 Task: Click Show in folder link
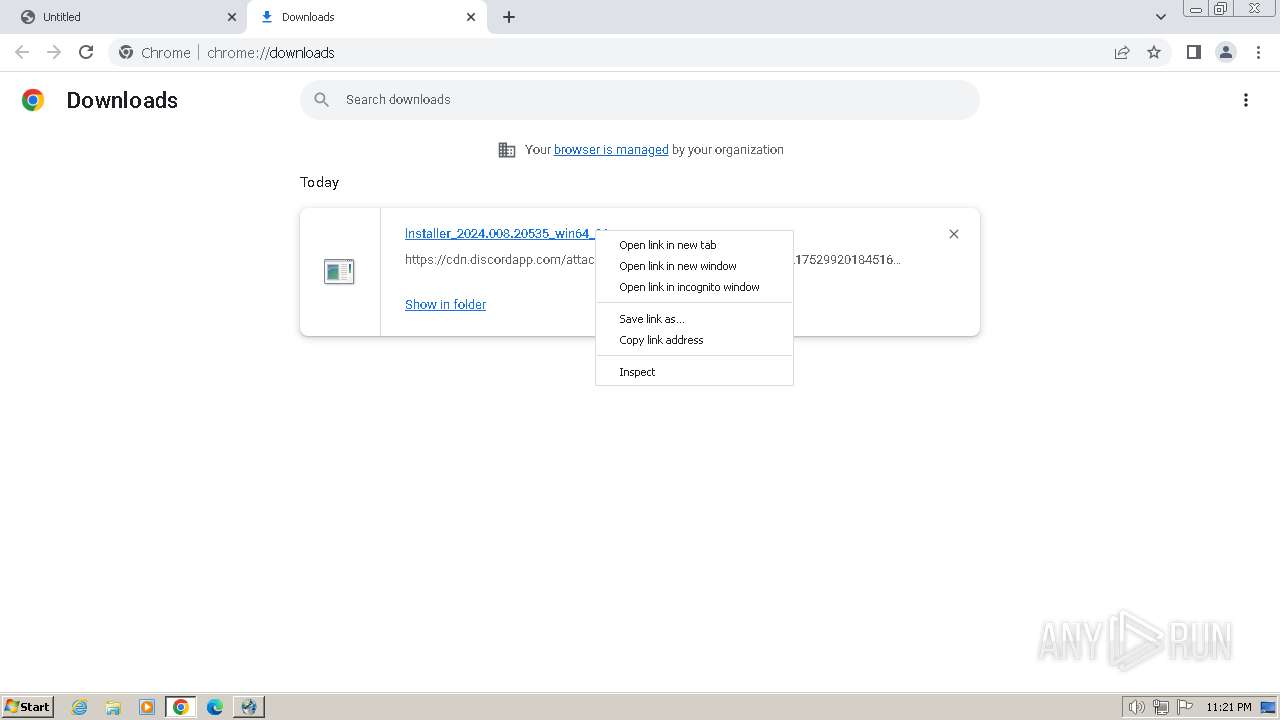(x=445, y=304)
